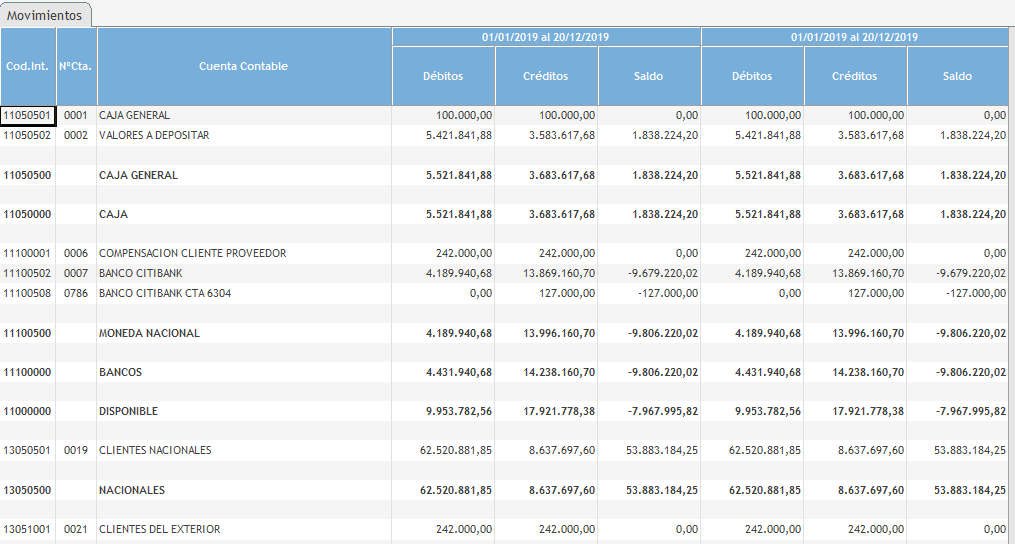Viewport: 1015px width, 544px height.
Task: Select the COMPENSACION CLIENTE PROVEEDOR account
Action: click(x=192, y=253)
